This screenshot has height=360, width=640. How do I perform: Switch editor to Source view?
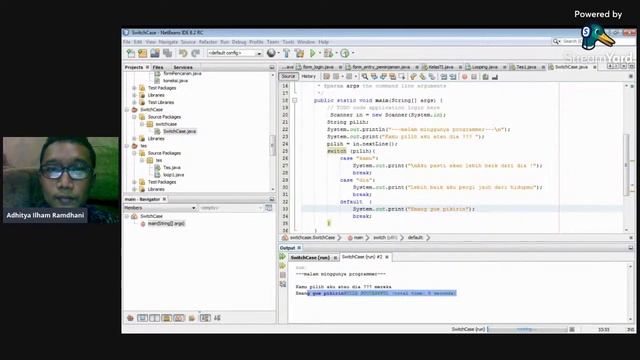(x=288, y=76)
